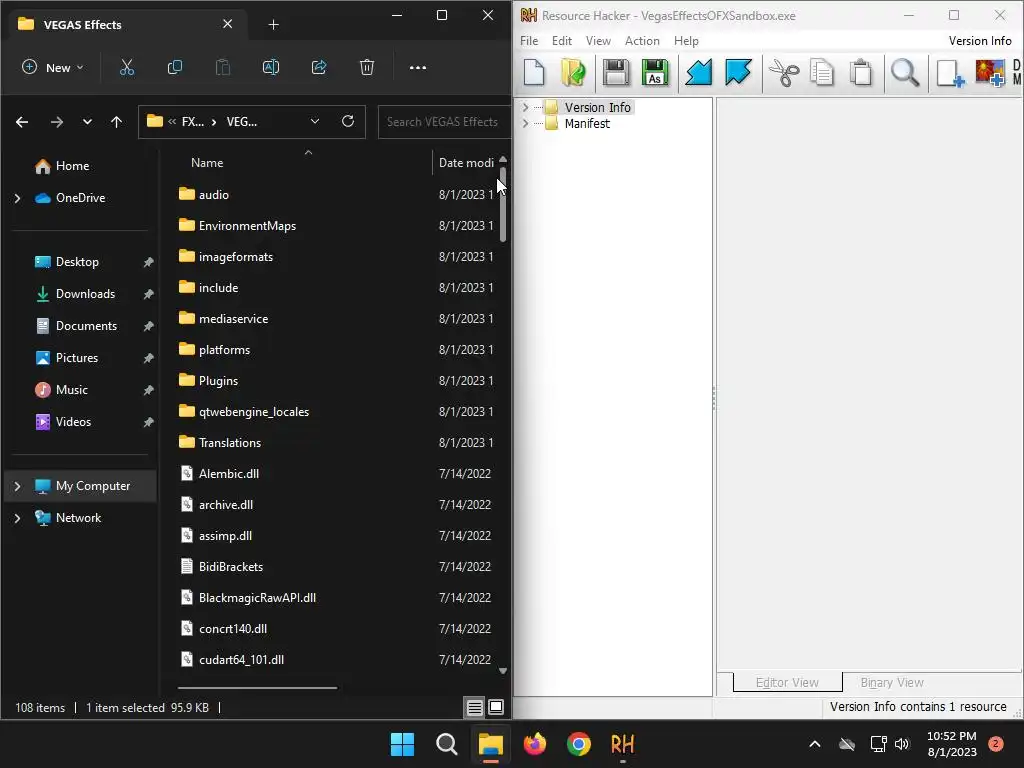Expand Network in navigation pane

[18, 518]
